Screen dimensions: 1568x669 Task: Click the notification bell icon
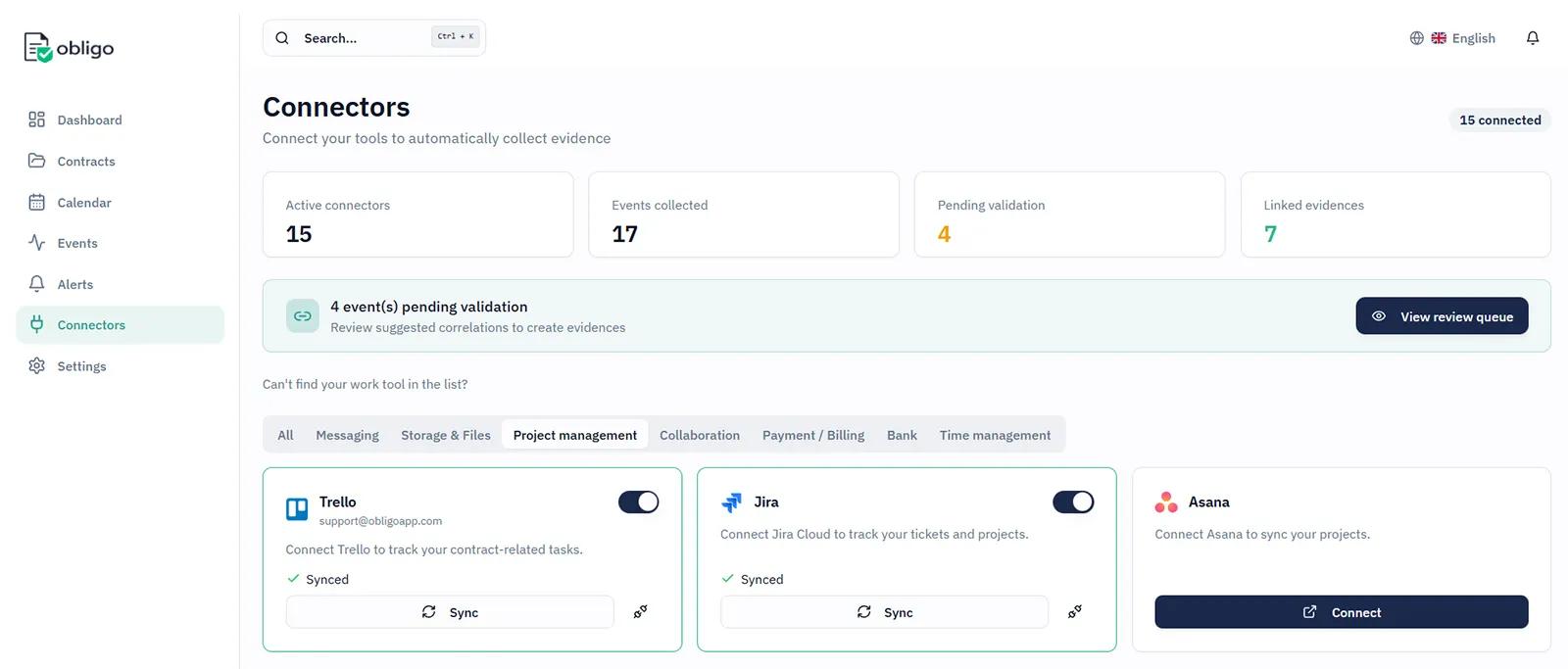tap(1533, 38)
